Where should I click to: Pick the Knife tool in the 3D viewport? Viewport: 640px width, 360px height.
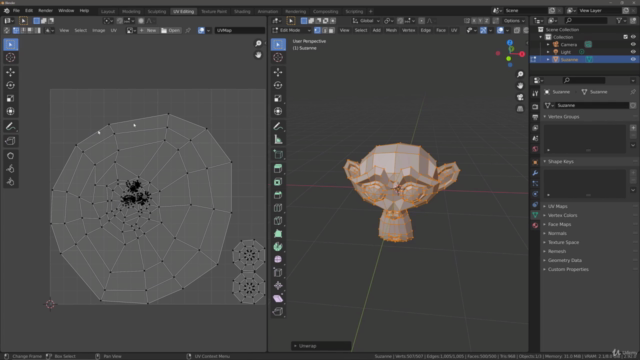[278, 221]
